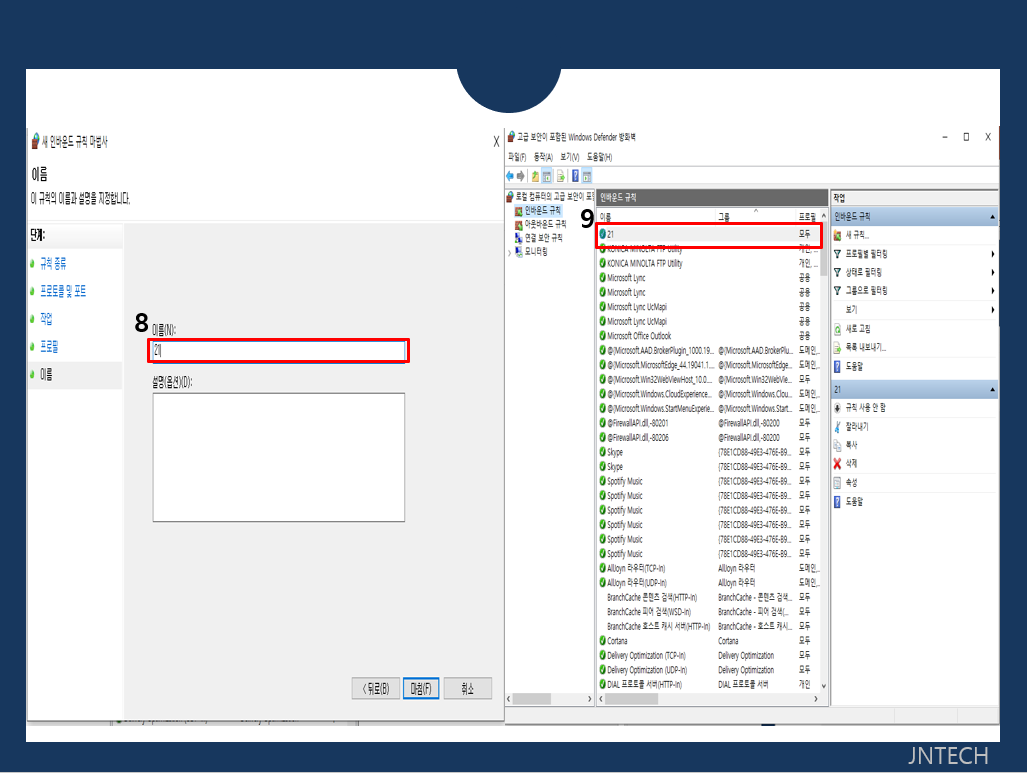Open 그룹으로 필터링 action
1027x773 pixels.
(866, 290)
